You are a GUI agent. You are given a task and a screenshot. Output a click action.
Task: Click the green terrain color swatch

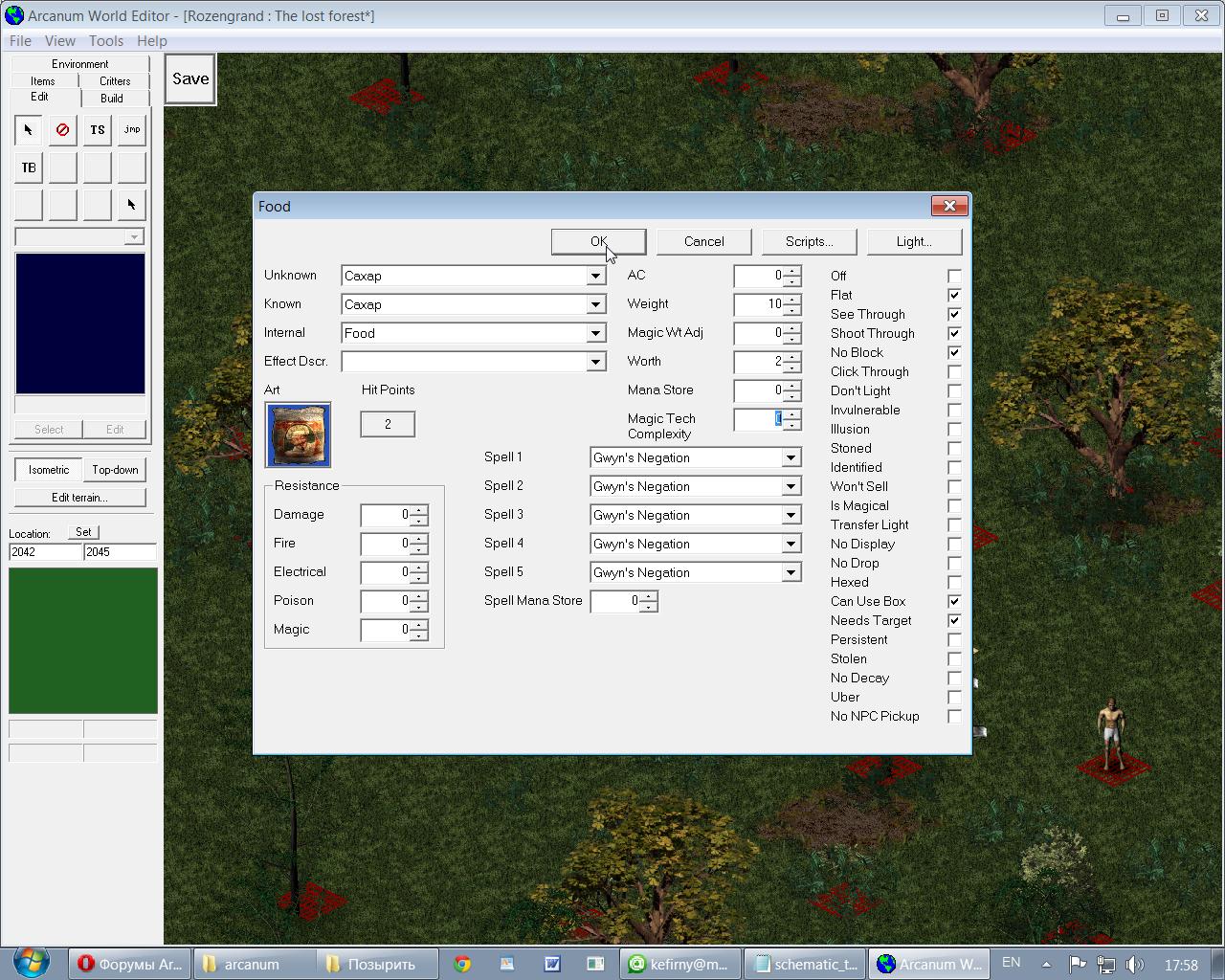(x=83, y=640)
